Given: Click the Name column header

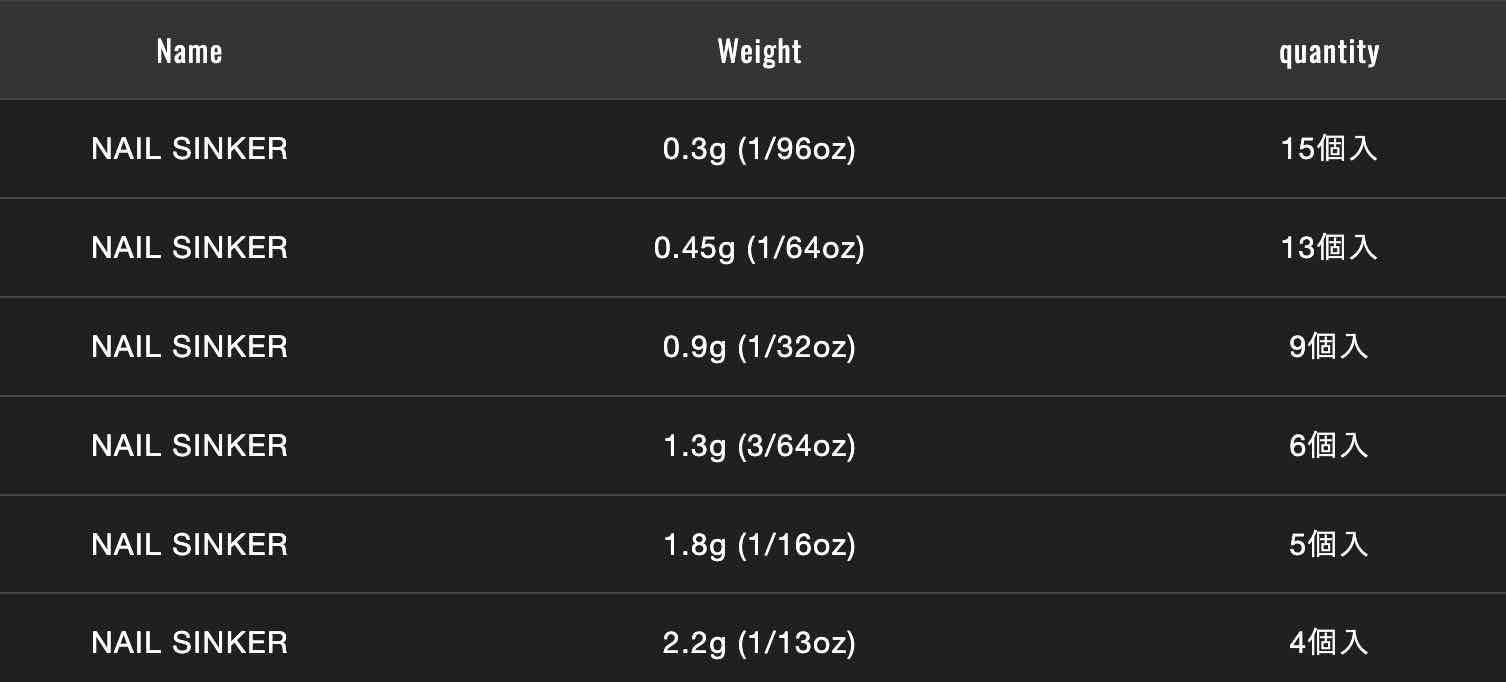Looking at the screenshot, I should (x=189, y=51).
